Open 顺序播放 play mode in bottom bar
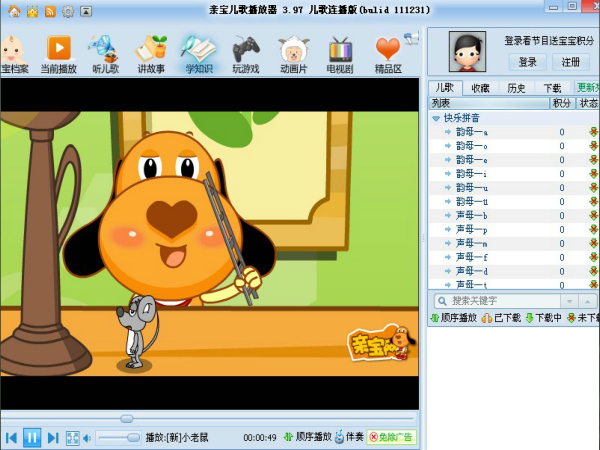This screenshot has height=450, width=600. pos(307,437)
